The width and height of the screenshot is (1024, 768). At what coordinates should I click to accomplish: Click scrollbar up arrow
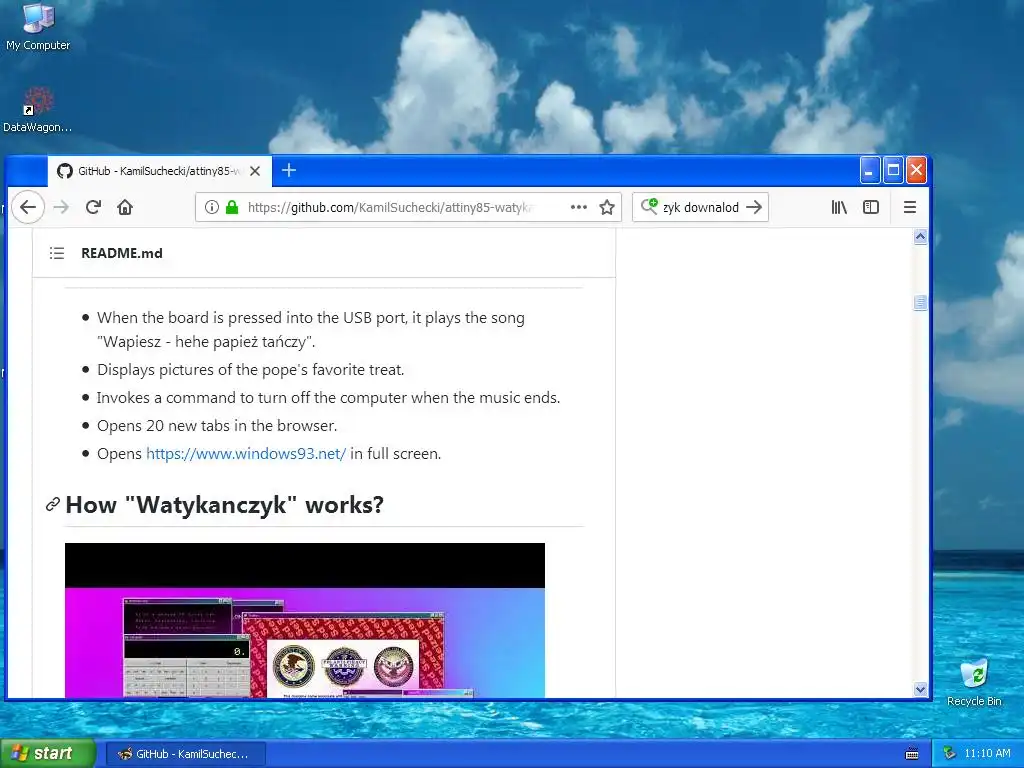click(x=920, y=236)
